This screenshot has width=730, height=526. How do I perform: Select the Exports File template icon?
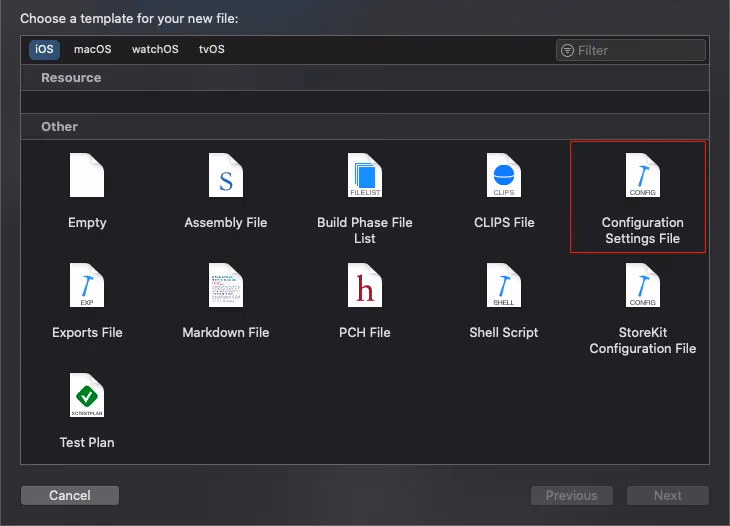pyautogui.click(x=87, y=286)
